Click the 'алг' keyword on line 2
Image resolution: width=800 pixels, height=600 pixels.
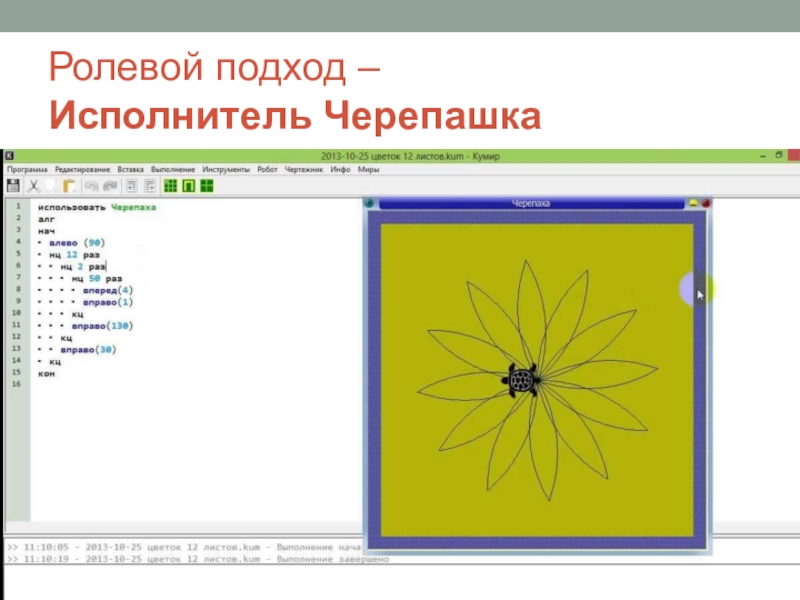(x=46, y=219)
